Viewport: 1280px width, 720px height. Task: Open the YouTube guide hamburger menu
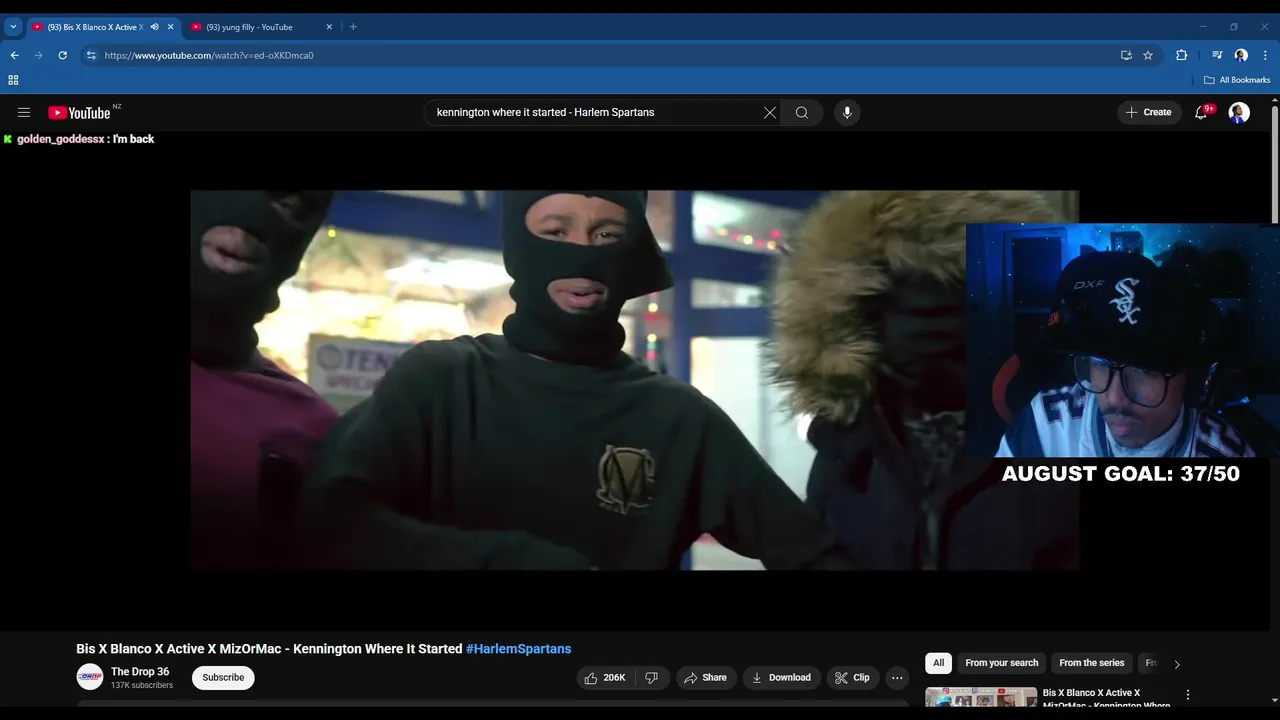[x=24, y=113]
